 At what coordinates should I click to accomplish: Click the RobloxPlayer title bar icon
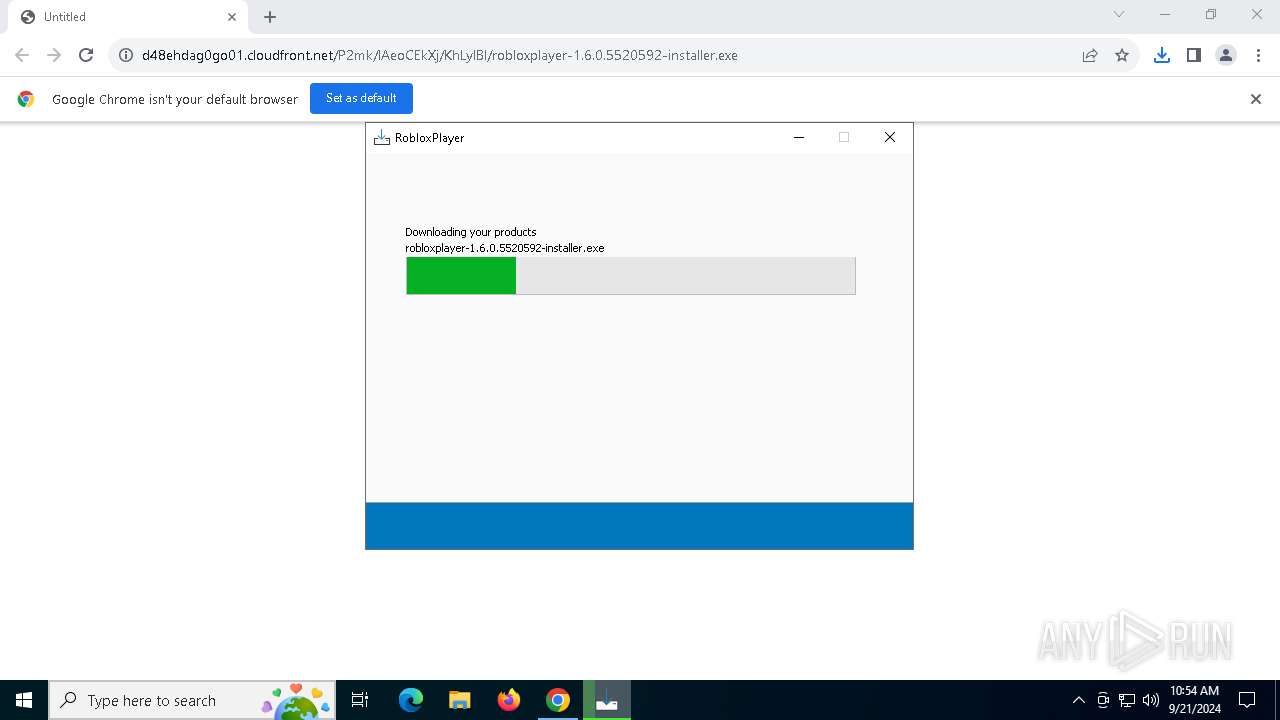click(381, 137)
